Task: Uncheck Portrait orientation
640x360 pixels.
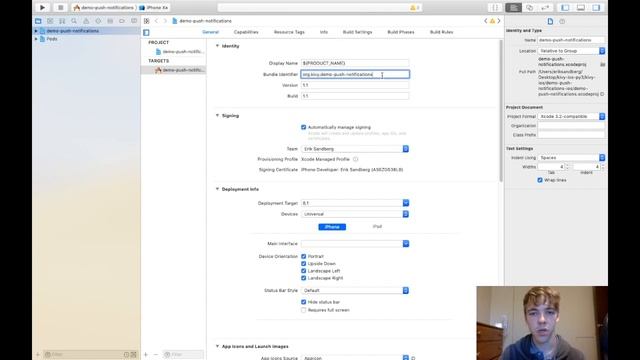Action: 303,256
